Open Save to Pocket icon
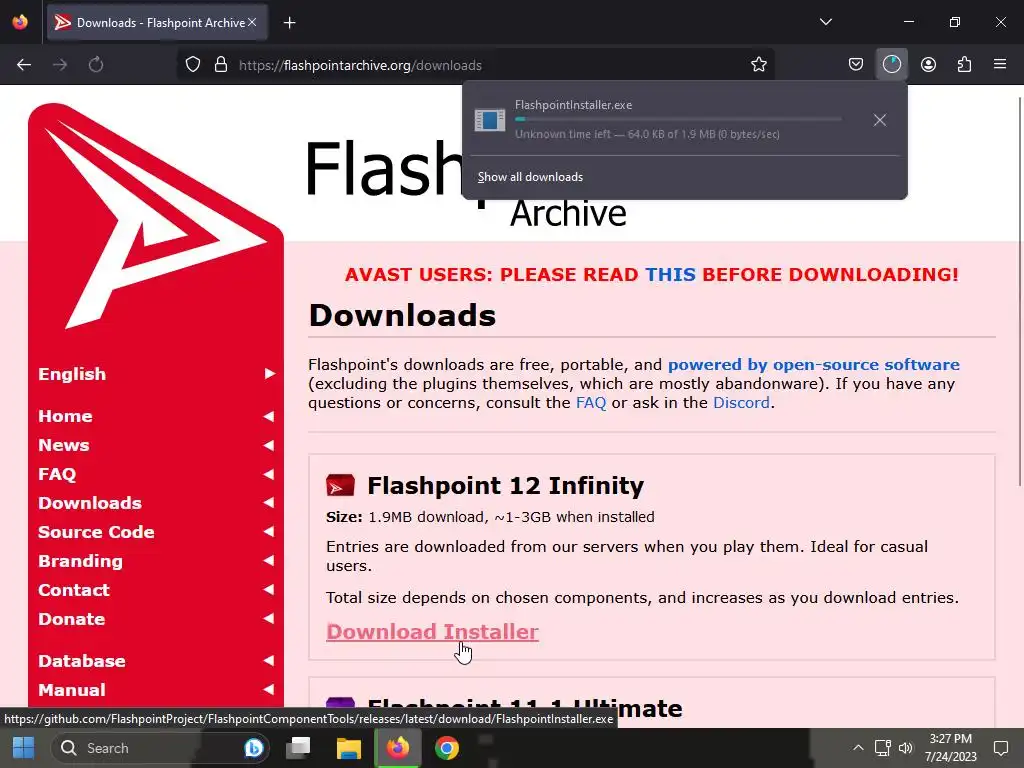The image size is (1024, 768). [x=856, y=65]
